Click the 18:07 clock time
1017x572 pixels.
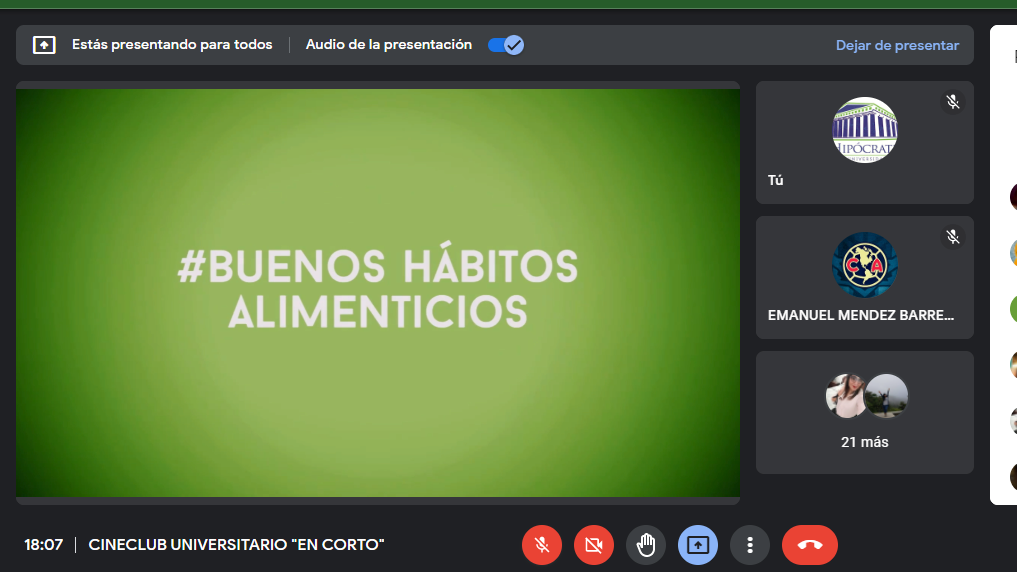tap(43, 545)
